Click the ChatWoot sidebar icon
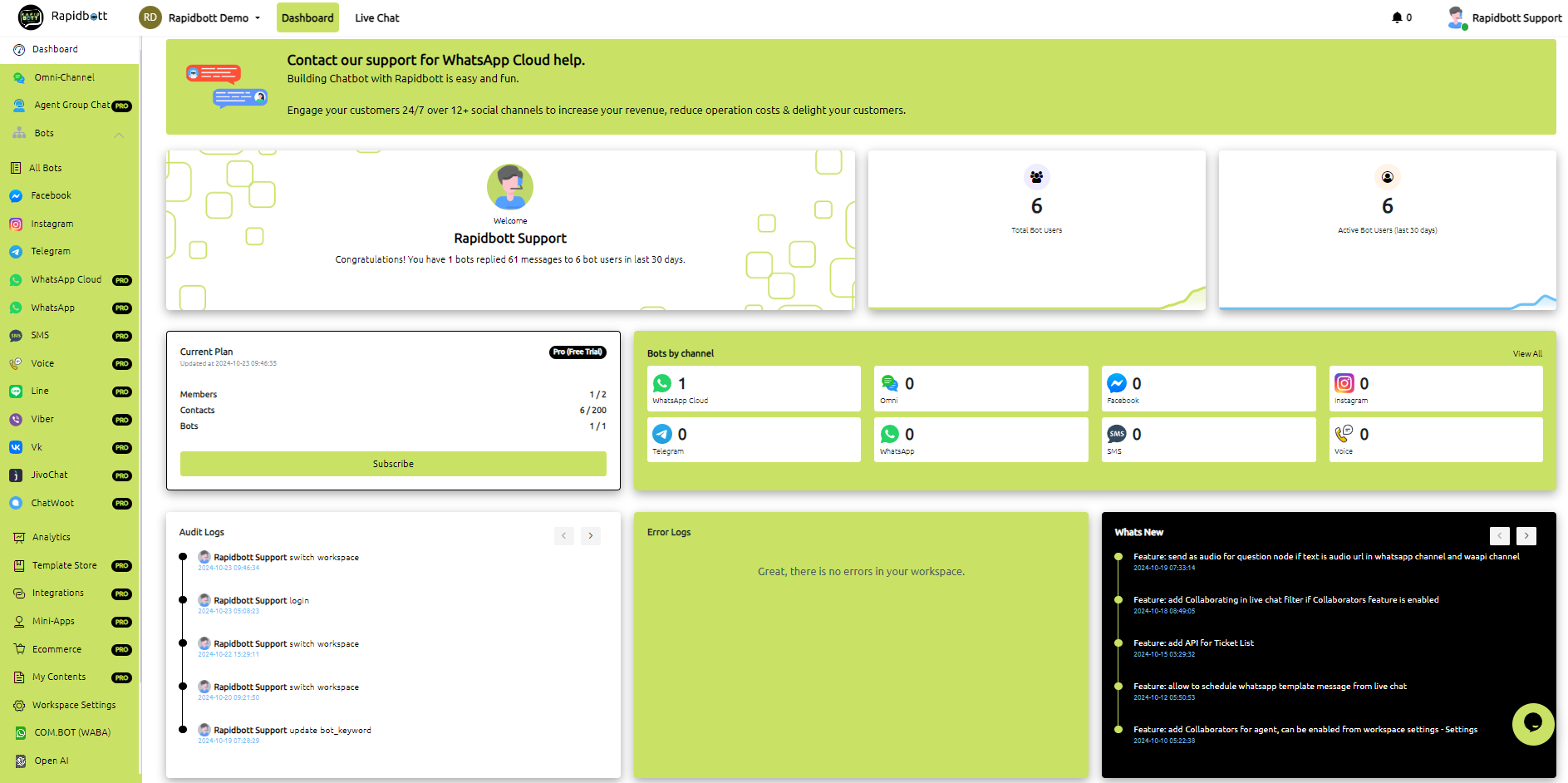This screenshot has height=783, width=1568. pos(16,503)
